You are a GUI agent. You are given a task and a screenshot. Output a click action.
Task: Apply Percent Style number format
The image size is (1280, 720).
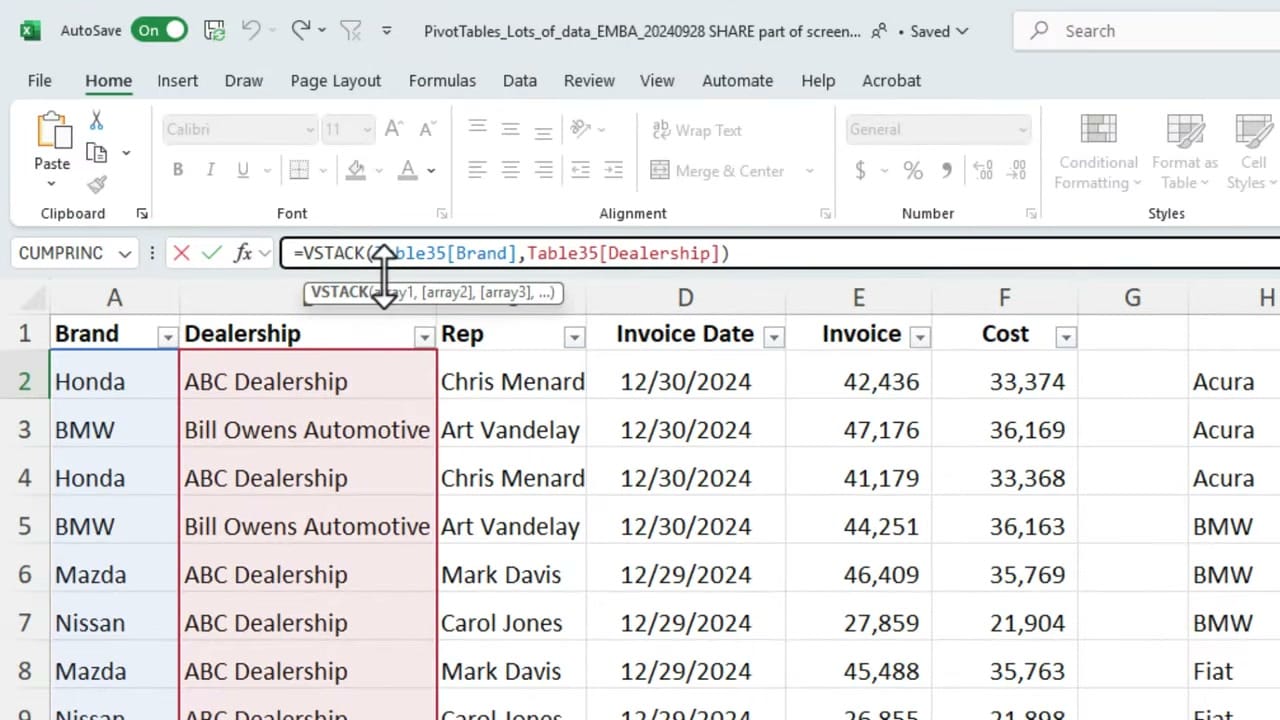[912, 169]
